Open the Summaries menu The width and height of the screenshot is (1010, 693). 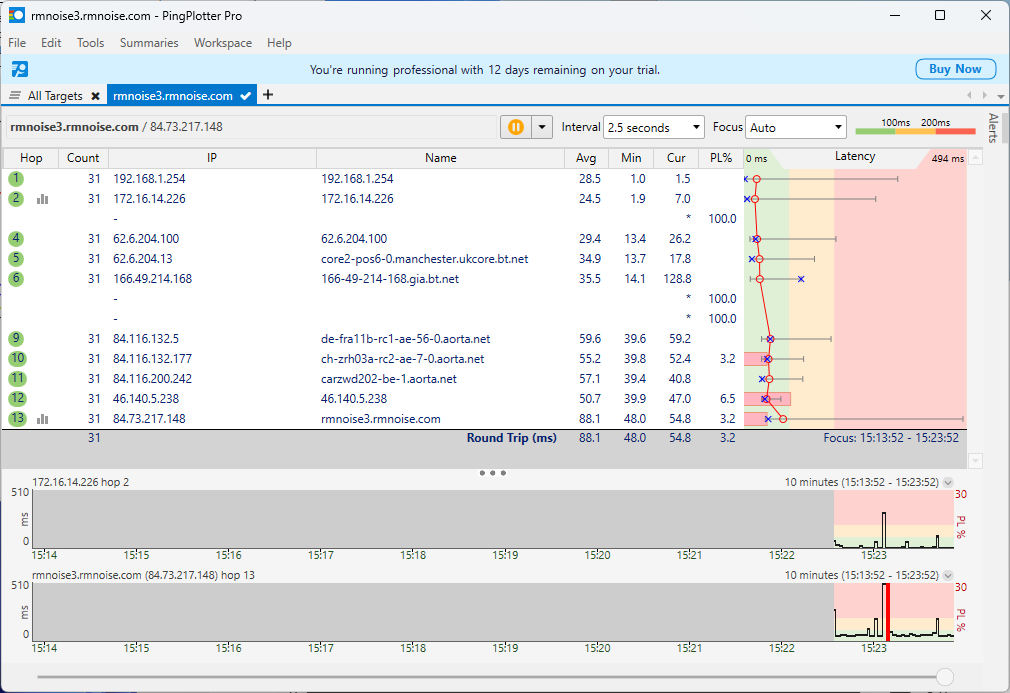(149, 43)
